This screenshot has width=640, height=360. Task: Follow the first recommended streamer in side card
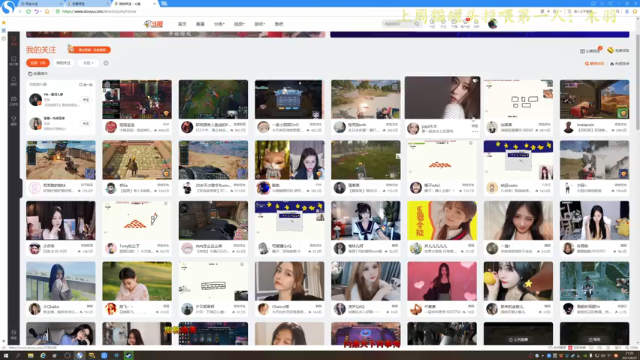click(x=86, y=100)
